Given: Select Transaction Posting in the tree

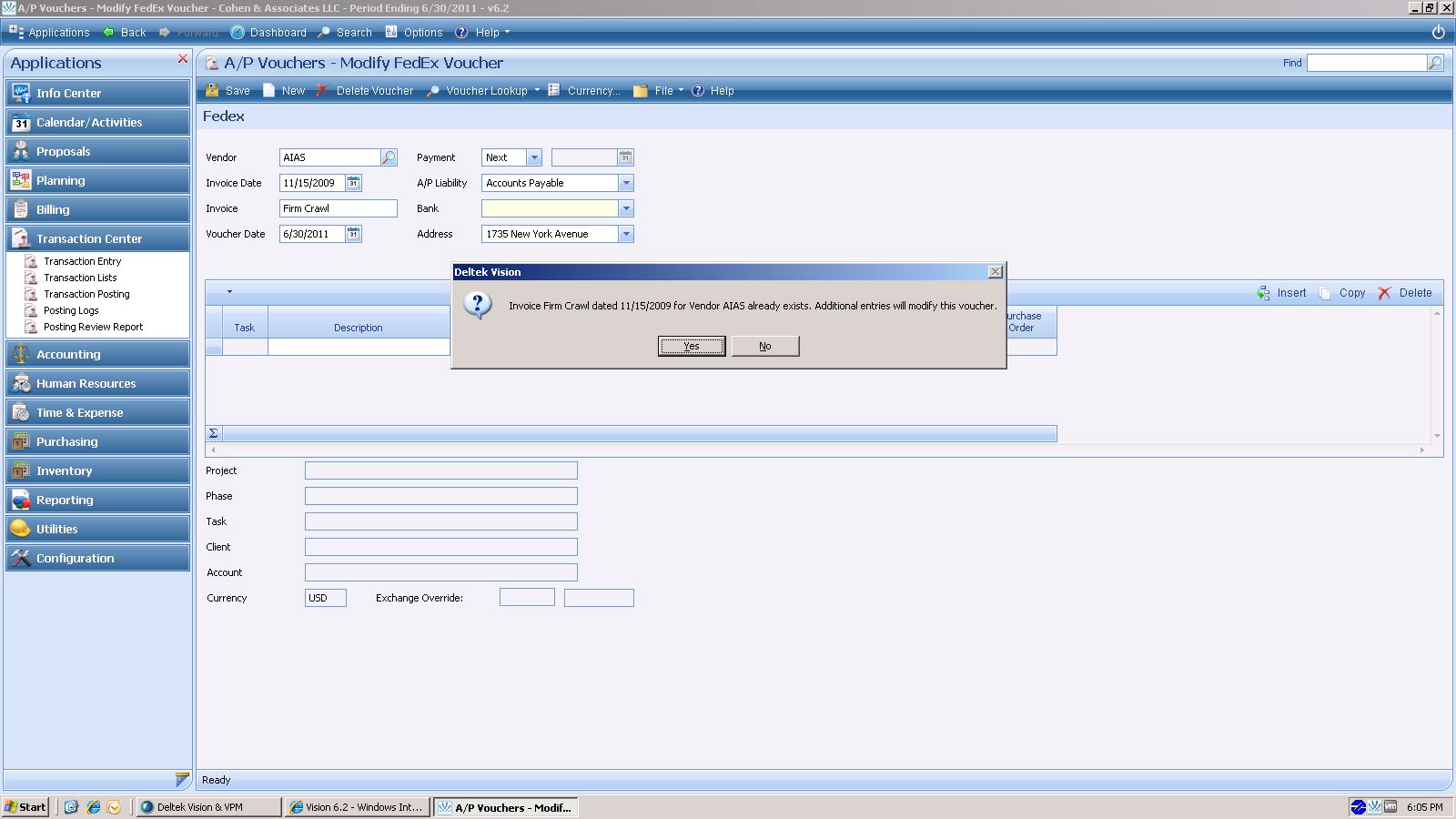Looking at the screenshot, I should tap(86, 294).
